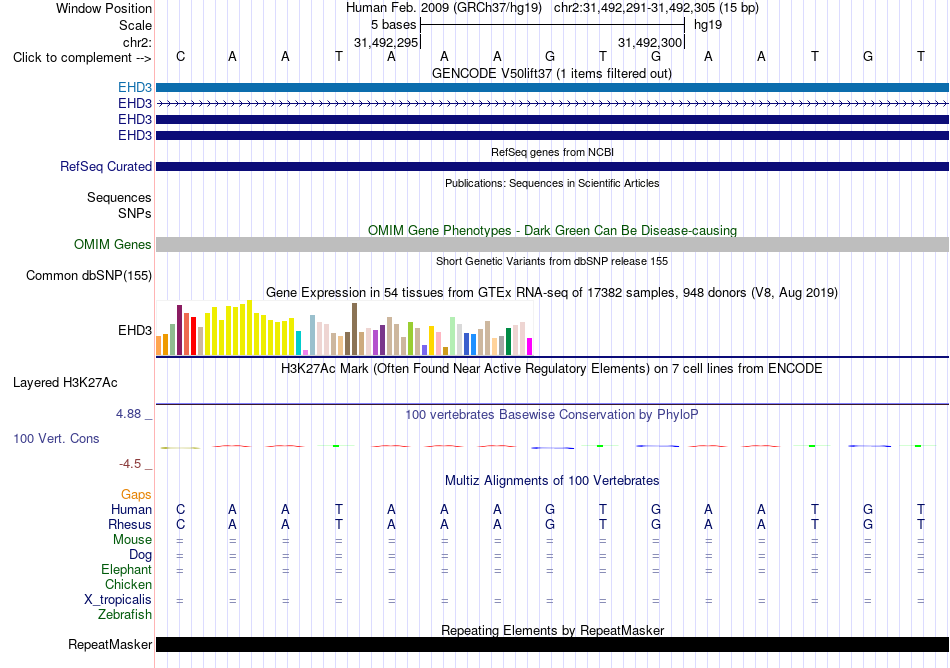Click the EHD3 label beside the expression bars

point(135,331)
